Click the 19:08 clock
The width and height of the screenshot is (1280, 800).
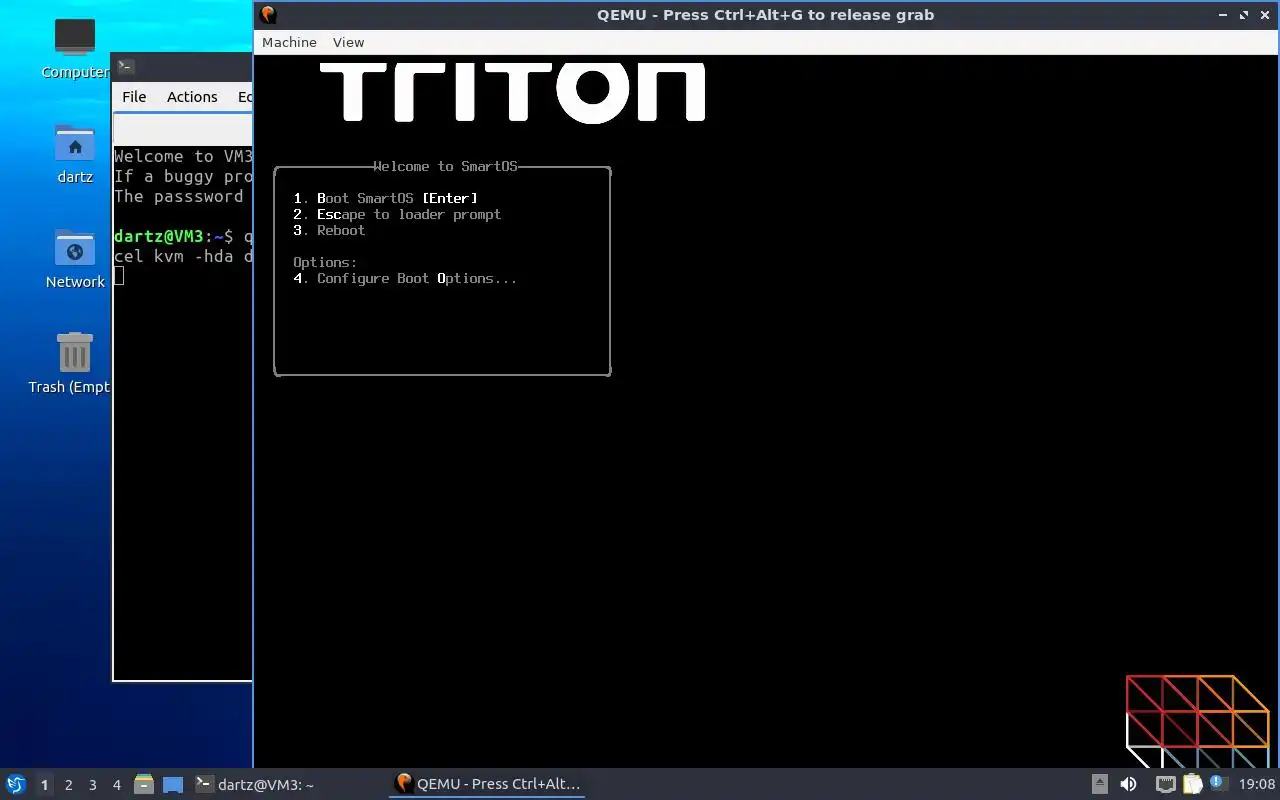(1257, 785)
